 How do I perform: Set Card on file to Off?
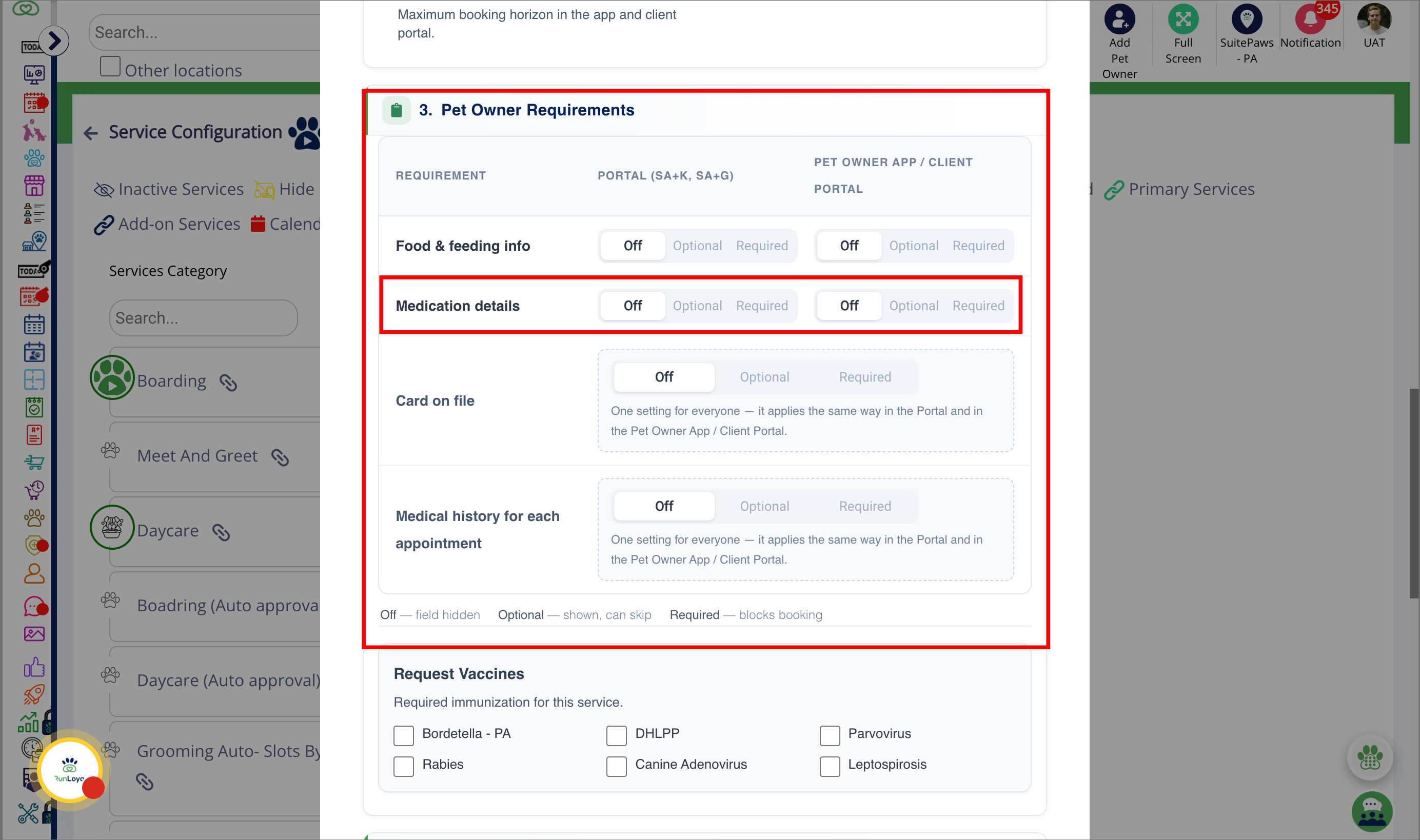click(664, 377)
